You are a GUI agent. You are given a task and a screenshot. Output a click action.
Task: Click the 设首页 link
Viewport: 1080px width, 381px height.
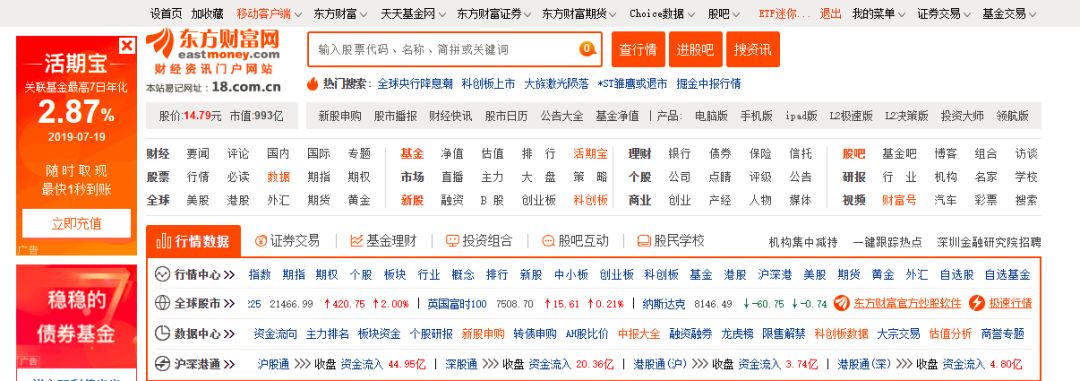click(166, 14)
